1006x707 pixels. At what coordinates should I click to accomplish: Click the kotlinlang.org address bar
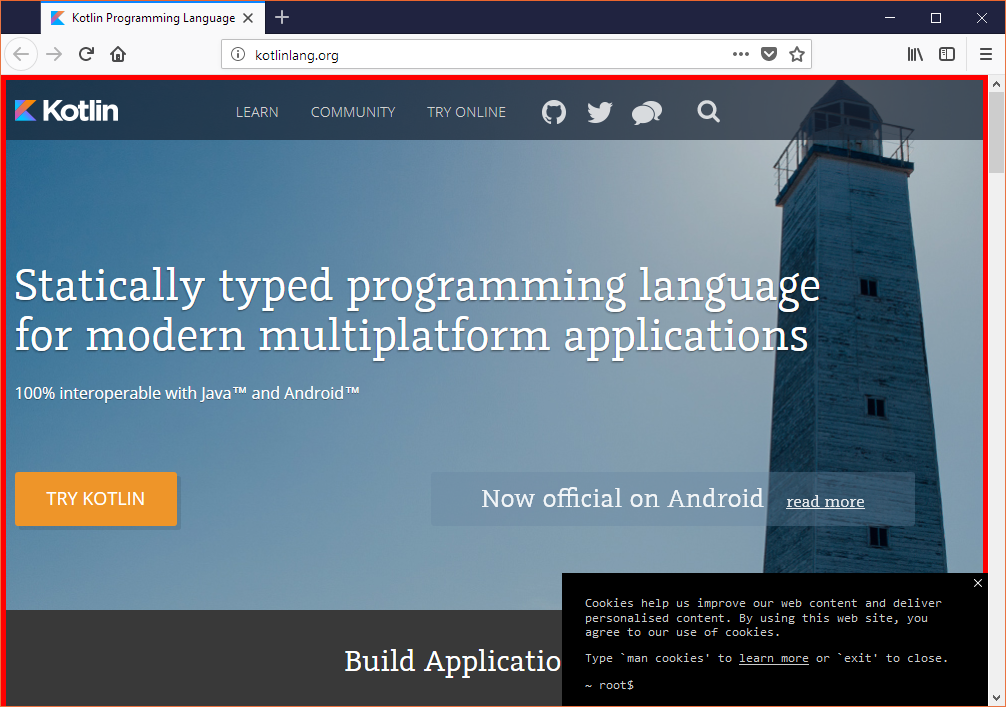(516, 55)
